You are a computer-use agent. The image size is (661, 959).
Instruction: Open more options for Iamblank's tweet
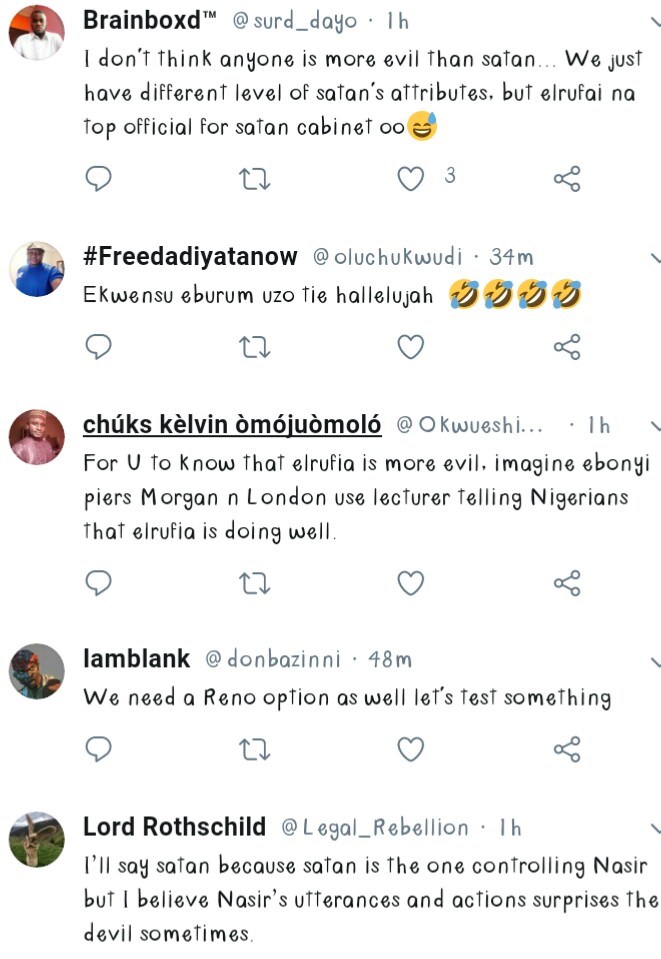pyautogui.click(x=654, y=660)
